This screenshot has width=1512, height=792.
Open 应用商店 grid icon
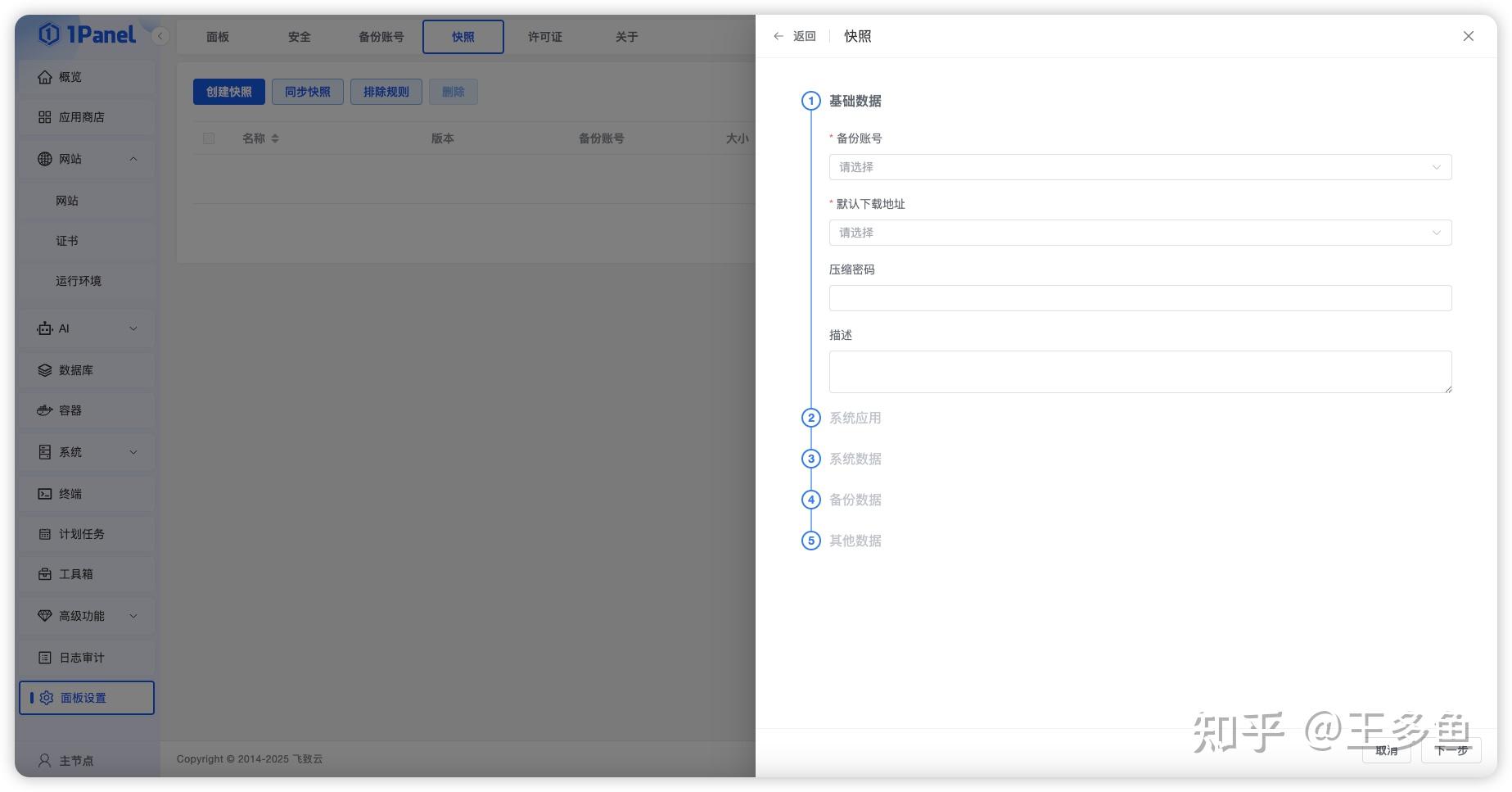pyautogui.click(x=45, y=117)
